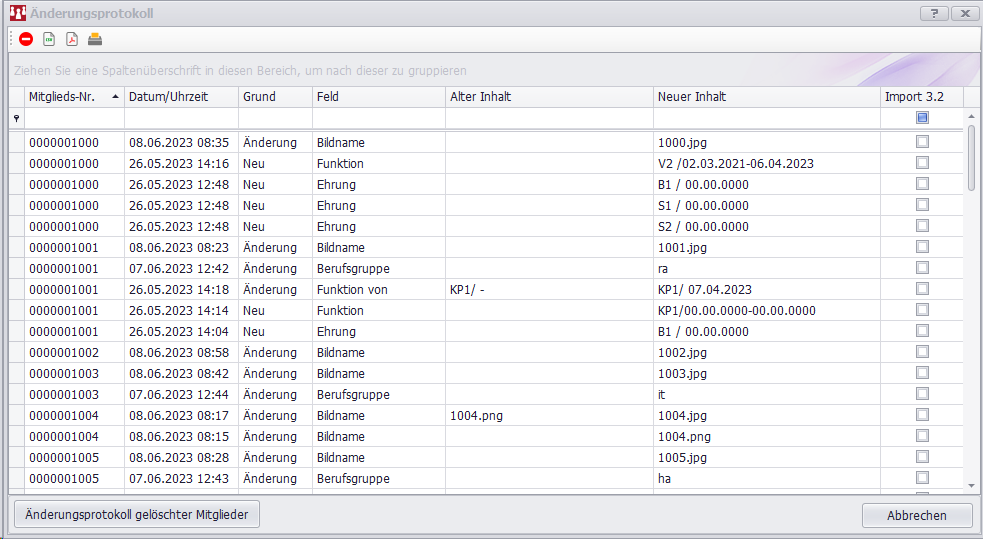
Task: Click the red stop/cancel toolbar icon
Action: click(x=26, y=40)
